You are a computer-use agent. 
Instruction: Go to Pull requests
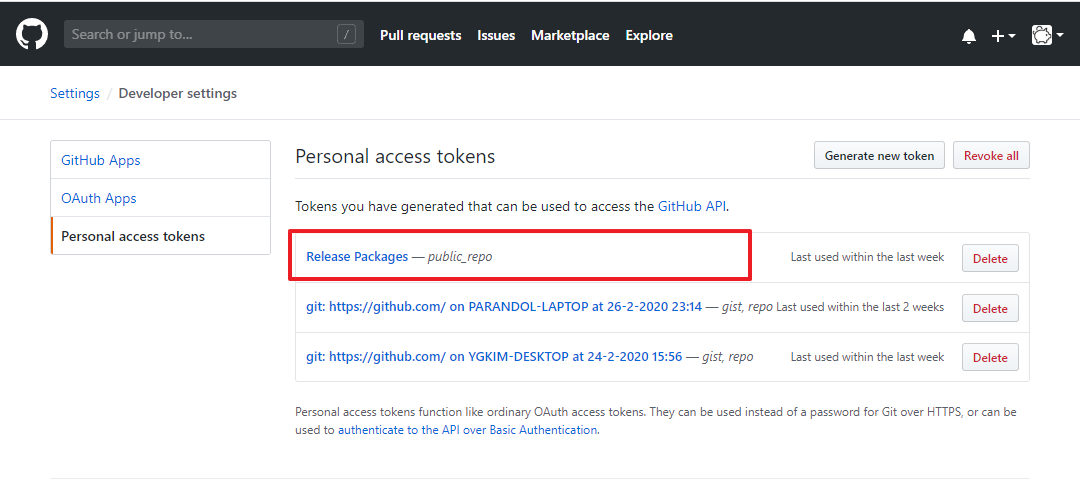[421, 35]
